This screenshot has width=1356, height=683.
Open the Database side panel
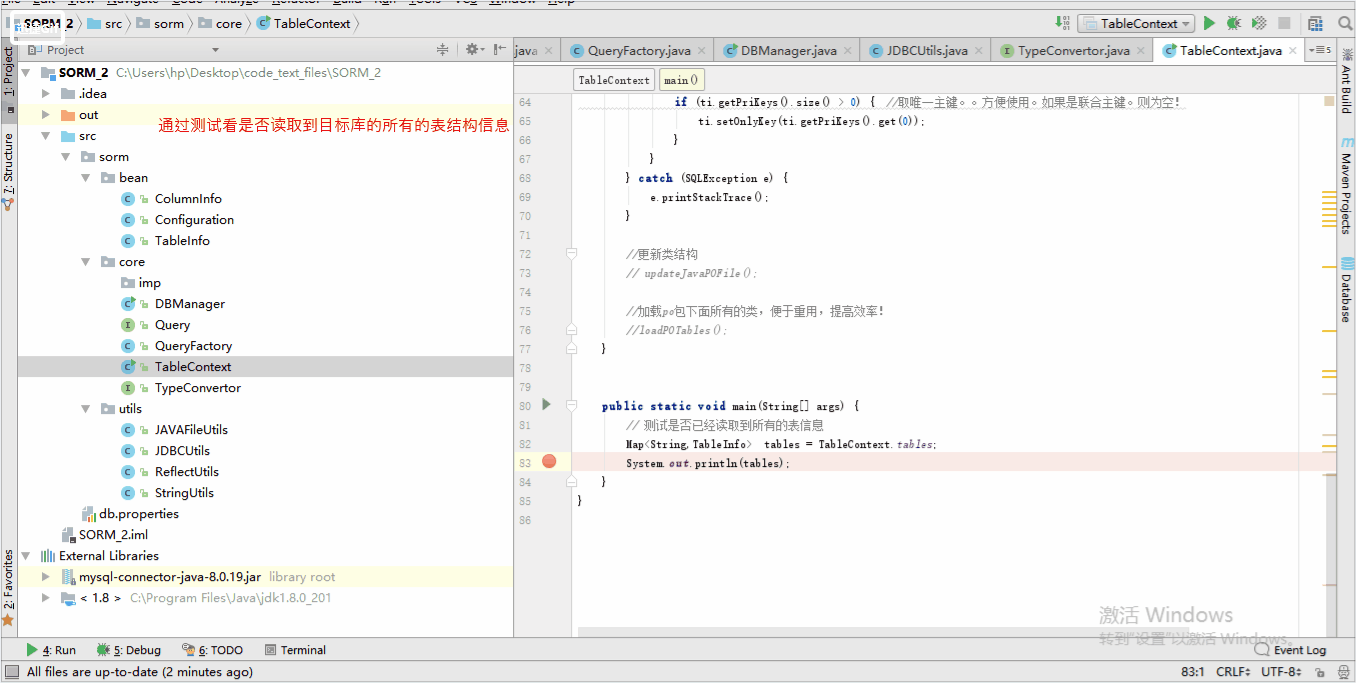point(1346,291)
